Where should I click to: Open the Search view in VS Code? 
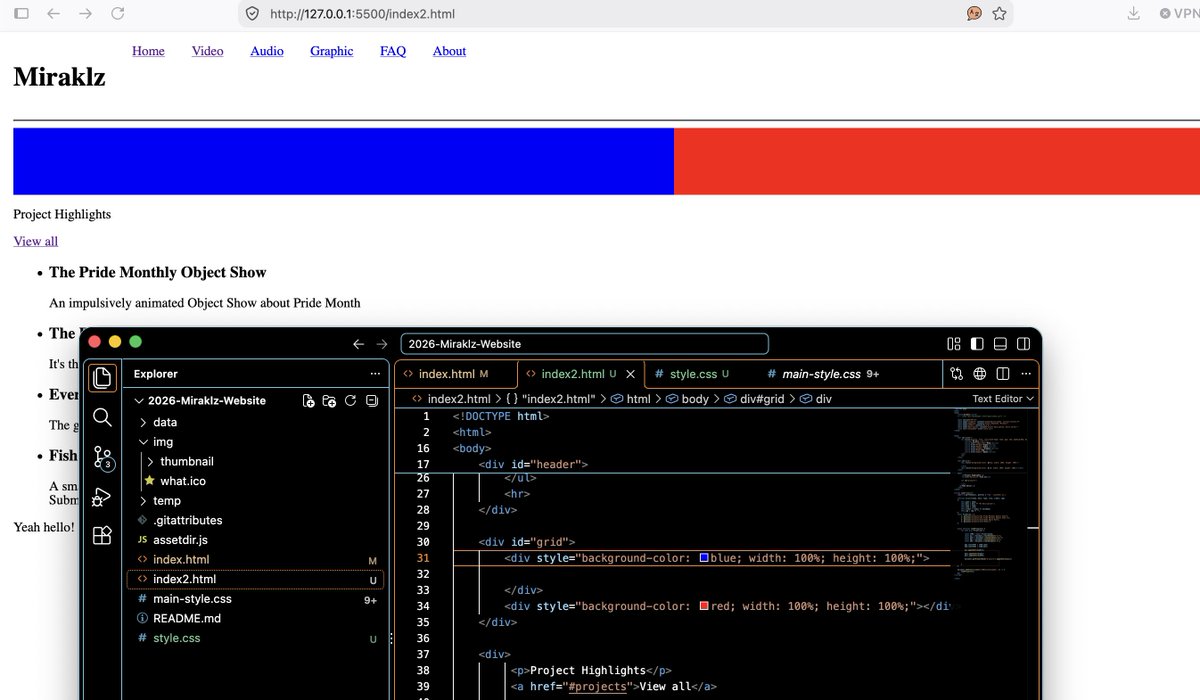pyautogui.click(x=102, y=417)
